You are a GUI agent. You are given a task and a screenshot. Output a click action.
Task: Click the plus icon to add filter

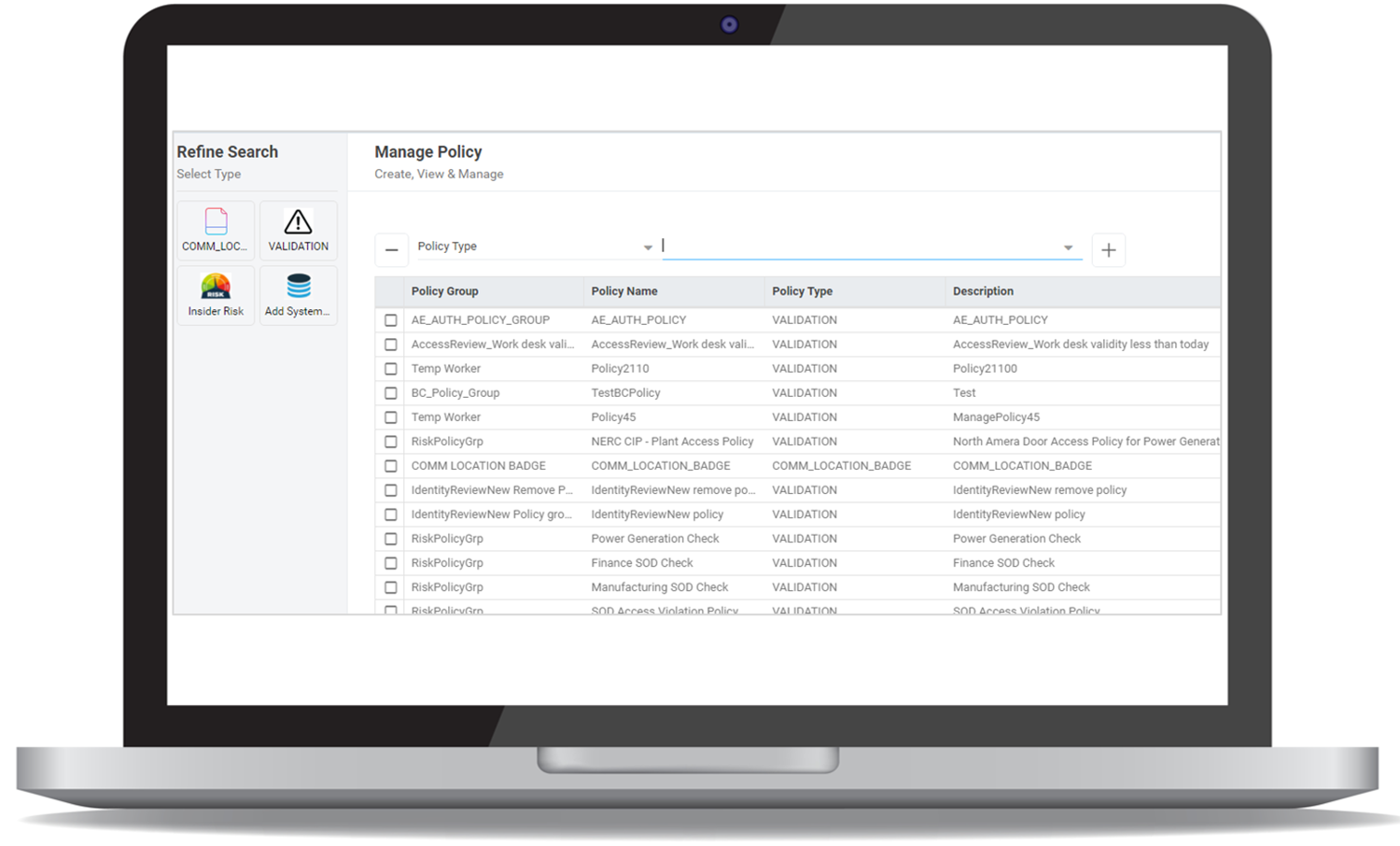coord(1108,249)
